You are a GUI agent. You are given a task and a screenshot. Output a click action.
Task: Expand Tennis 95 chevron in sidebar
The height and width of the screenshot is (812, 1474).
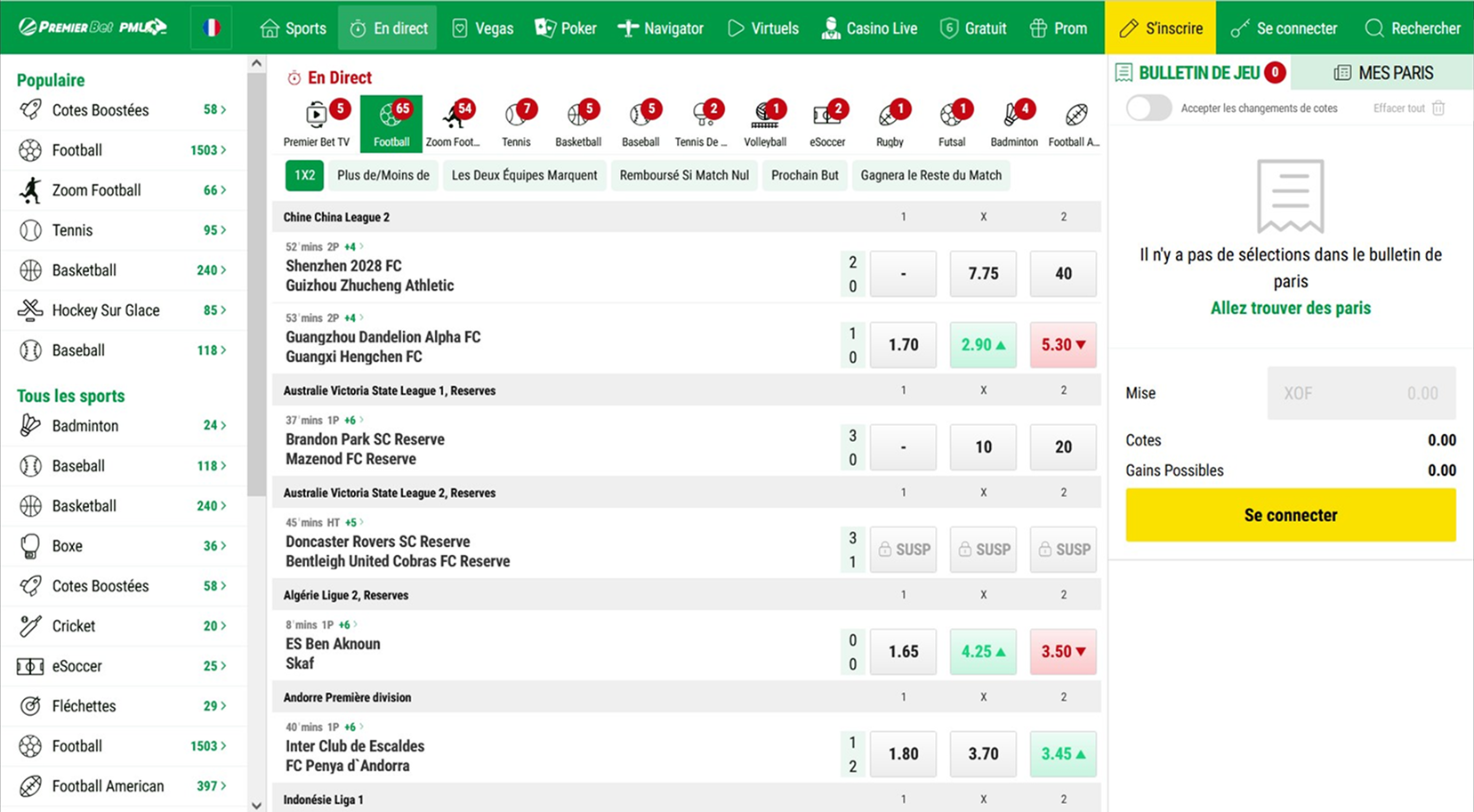223,230
